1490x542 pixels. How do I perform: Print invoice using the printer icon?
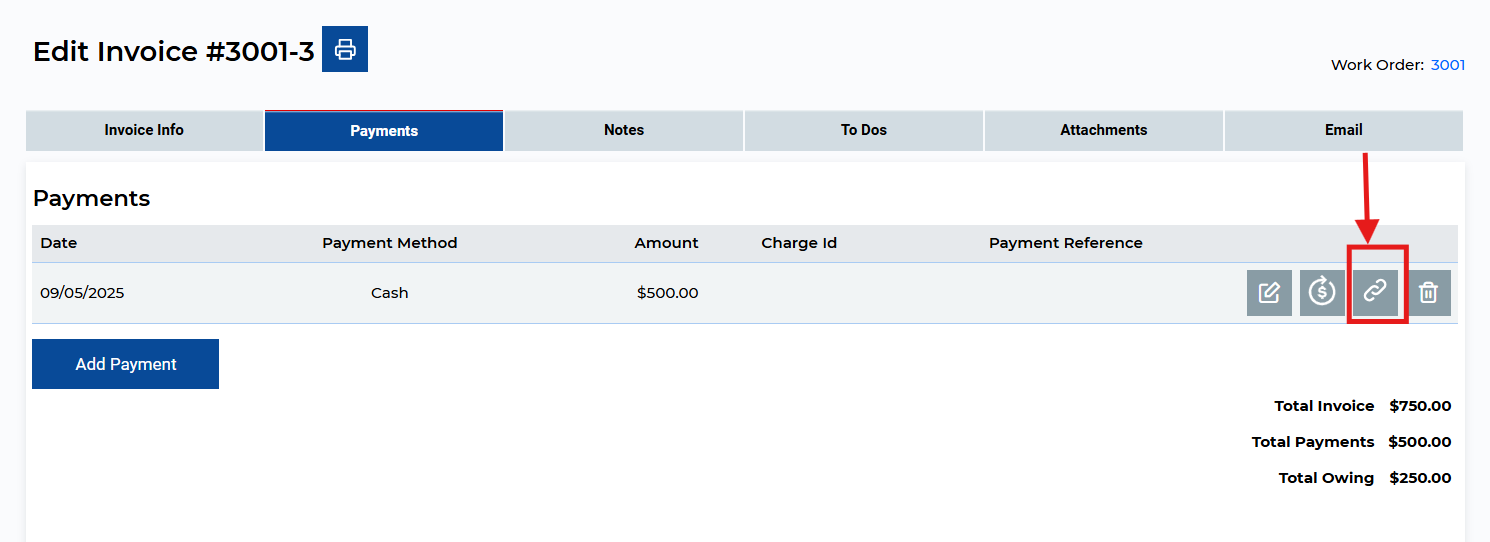click(x=345, y=49)
